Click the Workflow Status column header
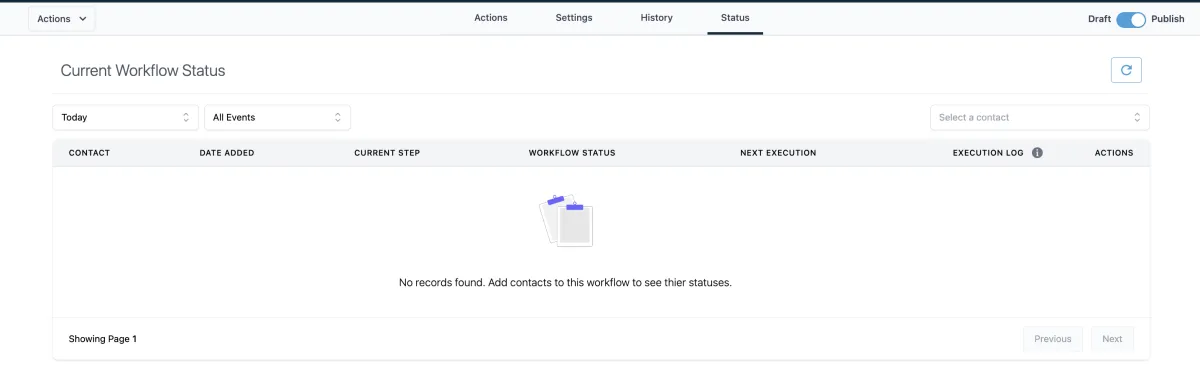1200x388 pixels. (572, 153)
